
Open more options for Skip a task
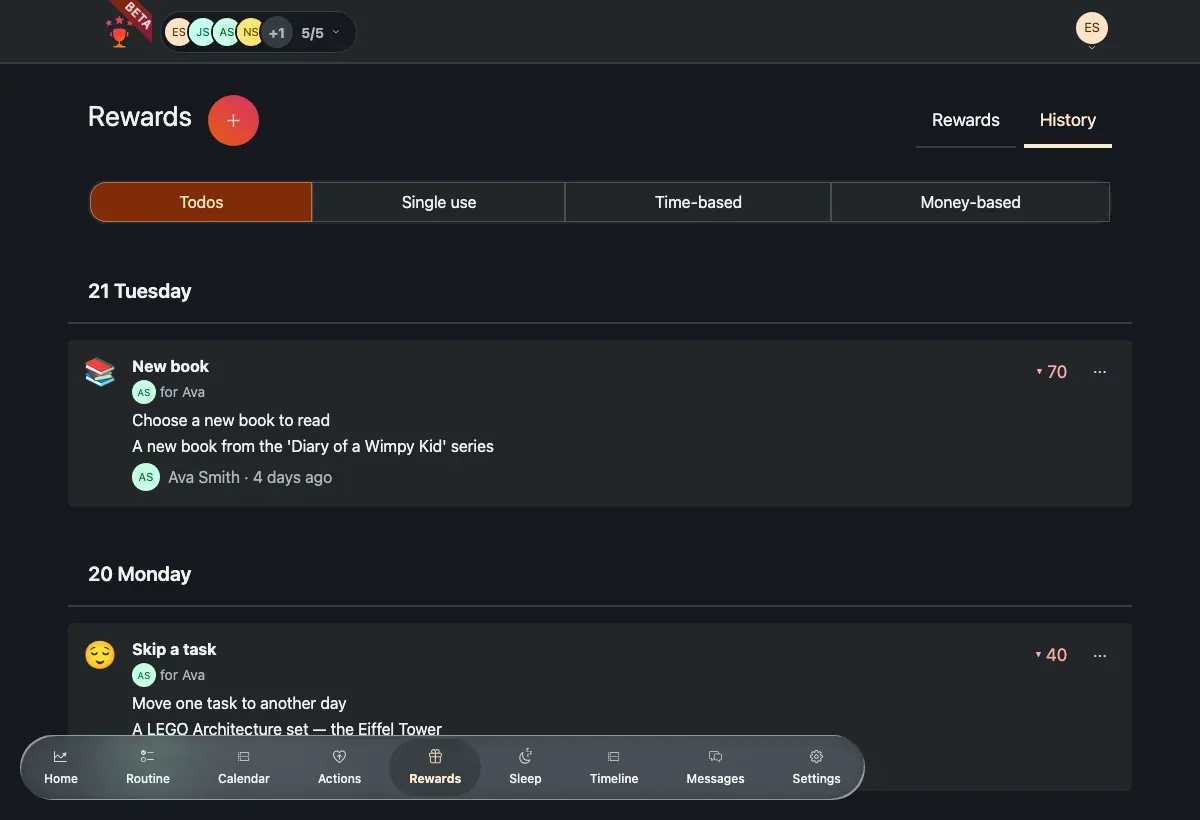click(x=1100, y=655)
